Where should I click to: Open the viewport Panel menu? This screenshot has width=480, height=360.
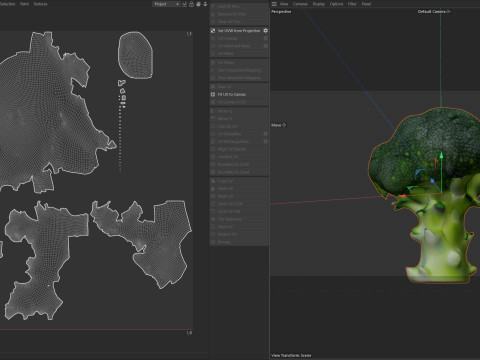[366, 4]
